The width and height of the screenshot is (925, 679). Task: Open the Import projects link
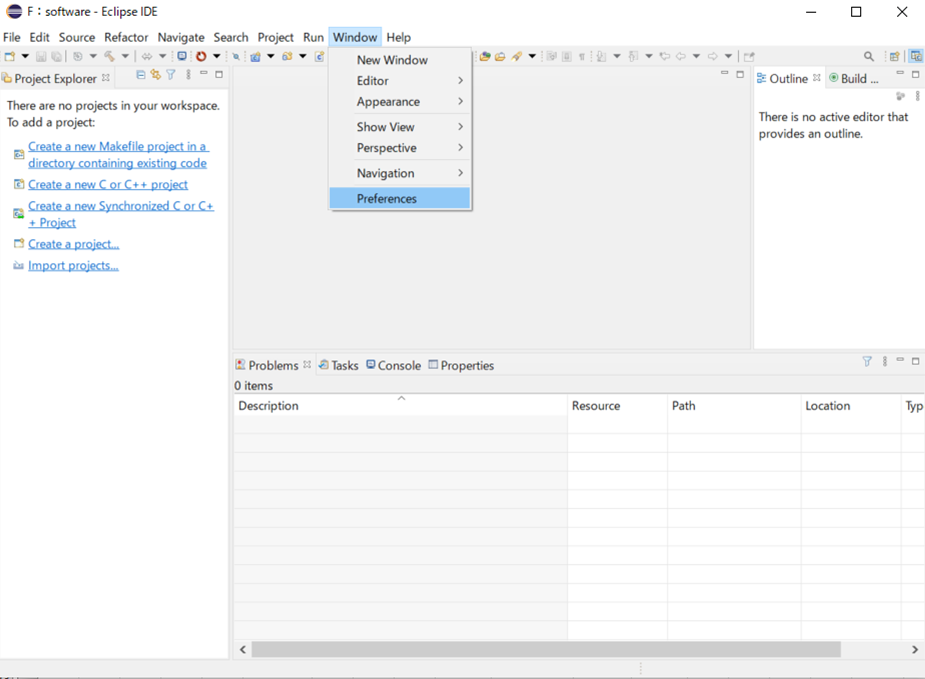(x=74, y=265)
